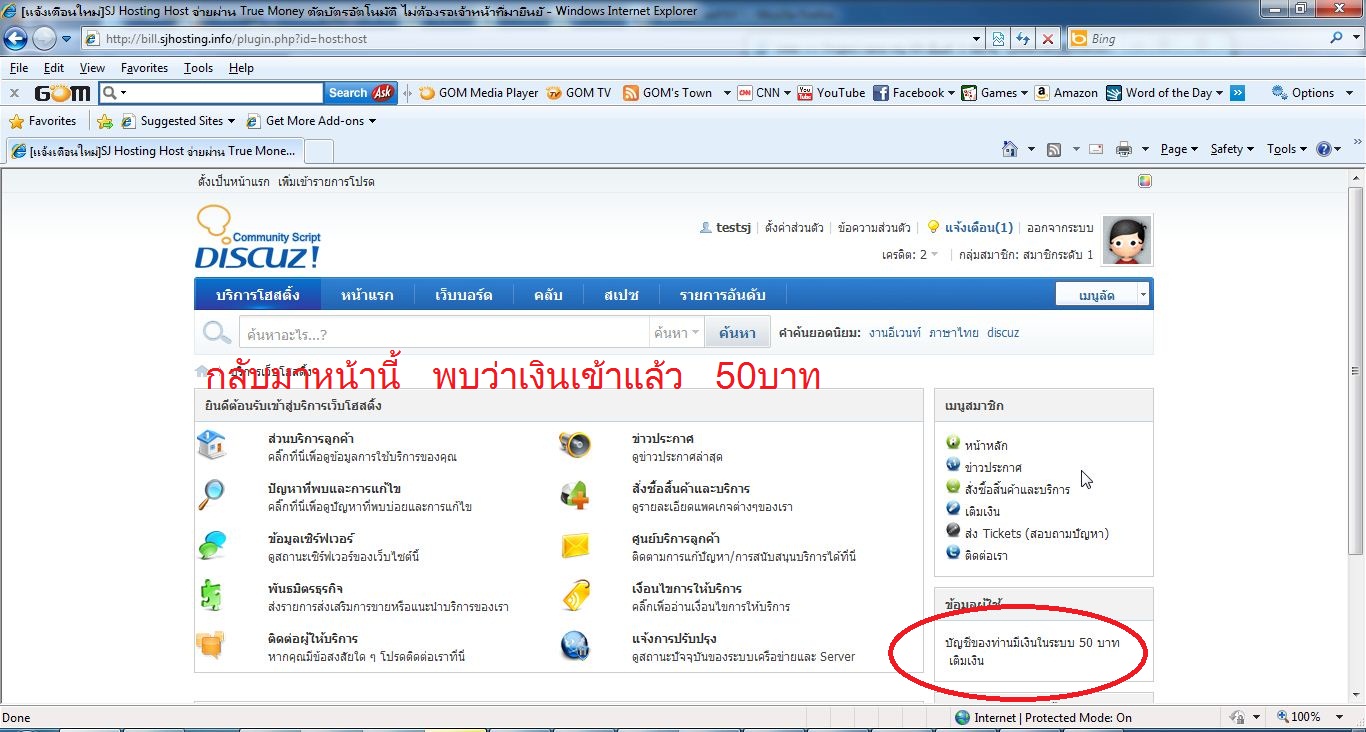Click the Forward arrow button
Viewport: 1366px width, 732px height.
click(x=44, y=39)
